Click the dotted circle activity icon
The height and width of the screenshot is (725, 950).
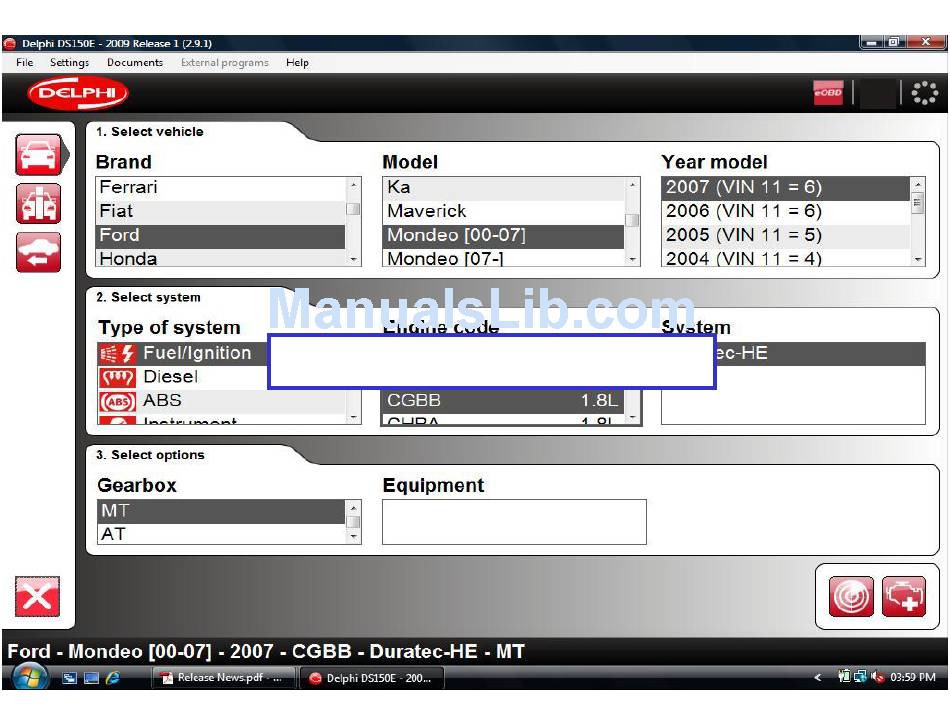925,93
